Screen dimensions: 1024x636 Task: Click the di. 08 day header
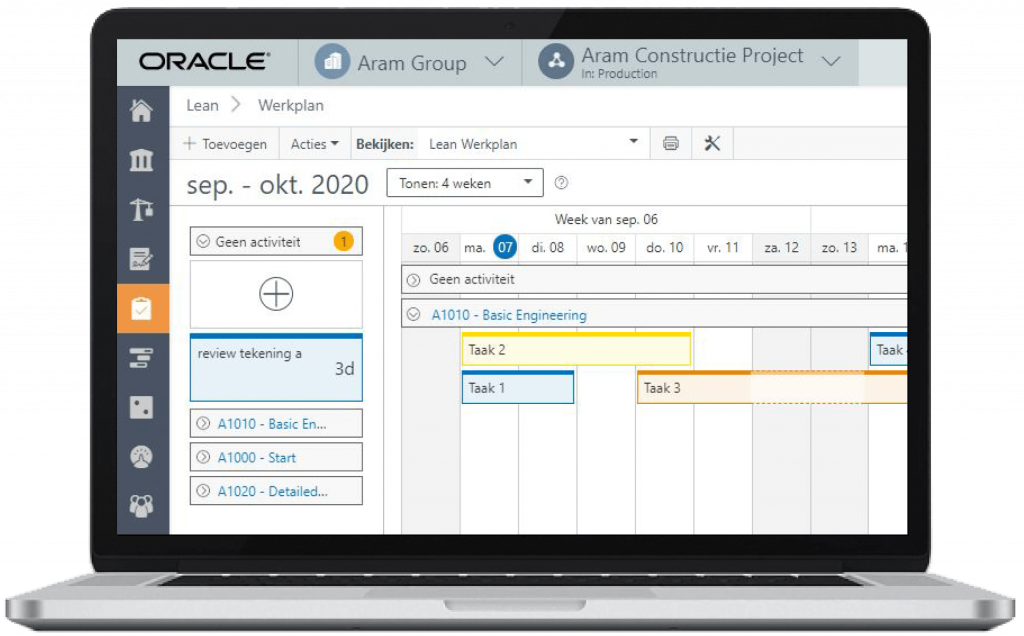(547, 248)
